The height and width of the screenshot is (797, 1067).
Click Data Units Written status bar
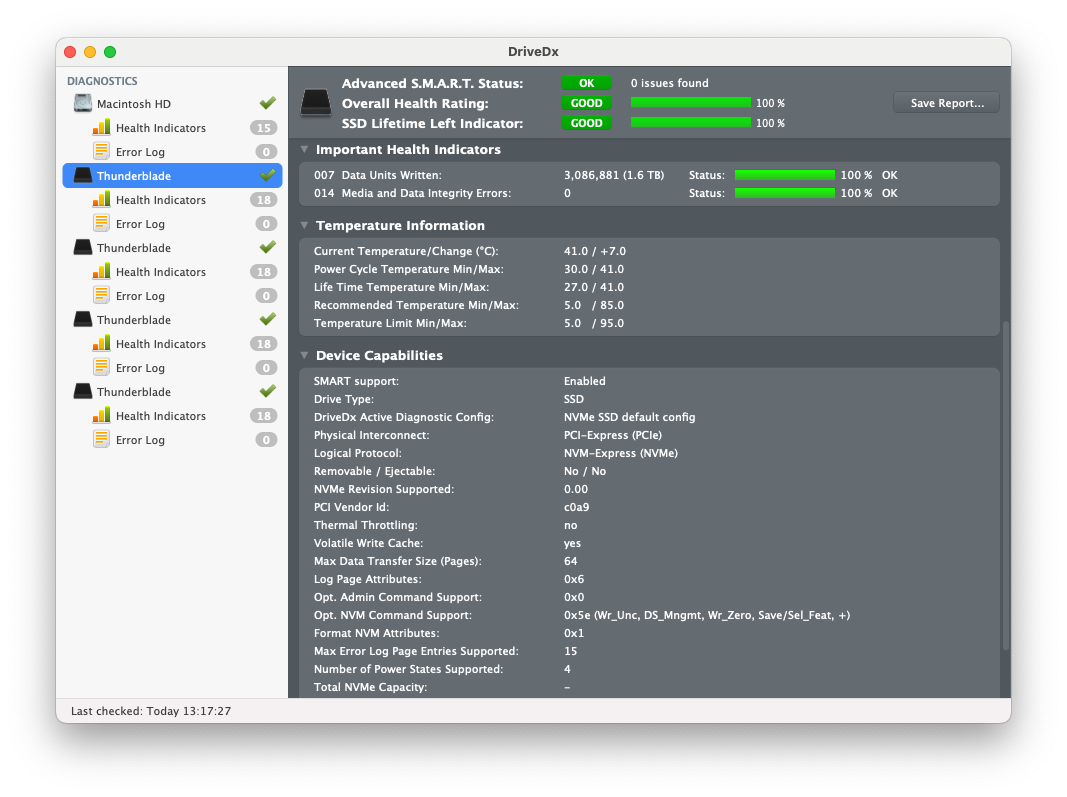785,175
